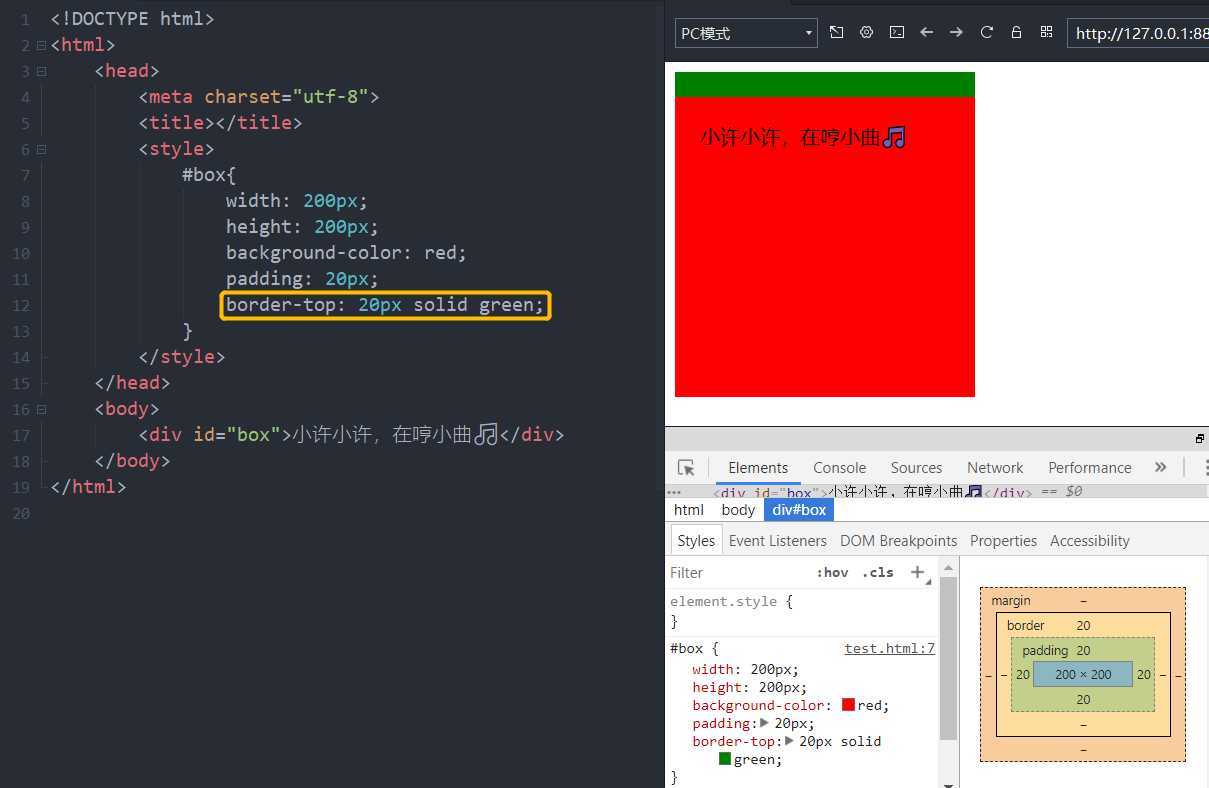The height and width of the screenshot is (788, 1209).
Task: Reload the preview page
Action: point(987,32)
